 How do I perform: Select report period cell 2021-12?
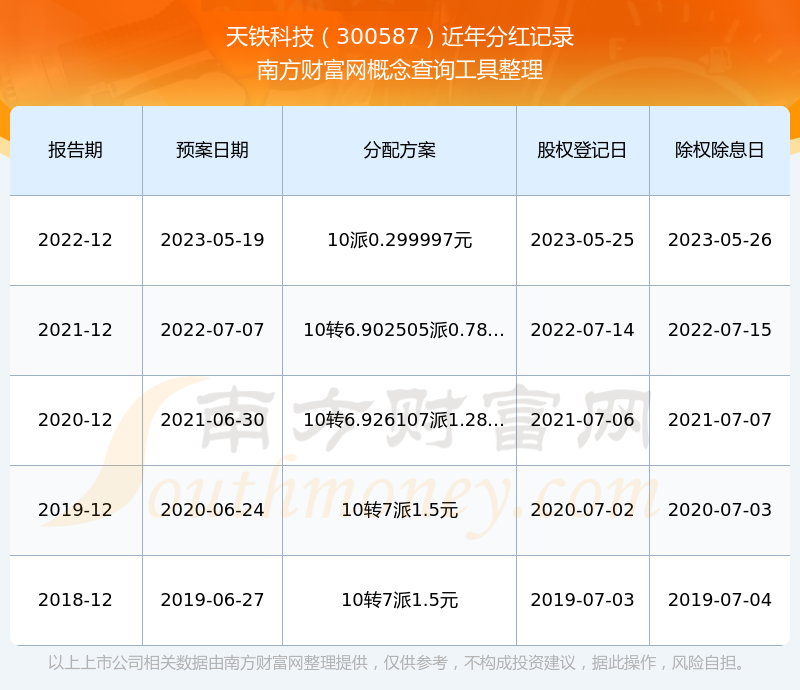click(76, 330)
